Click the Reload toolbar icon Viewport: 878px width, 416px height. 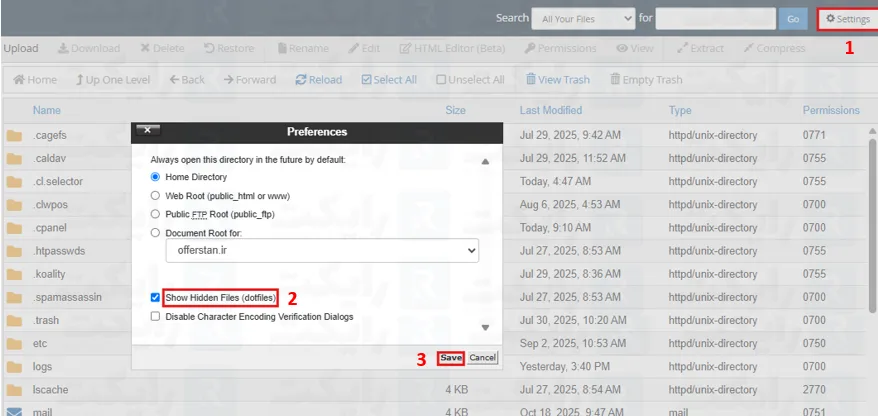pyautogui.click(x=318, y=80)
